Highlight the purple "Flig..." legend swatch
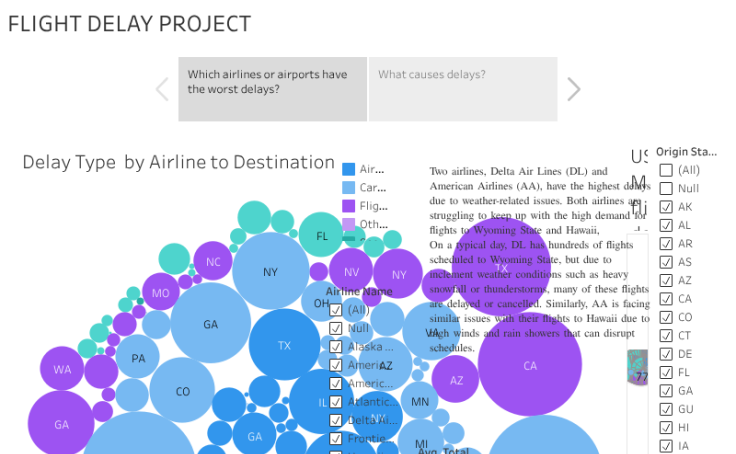 (x=348, y=205)
